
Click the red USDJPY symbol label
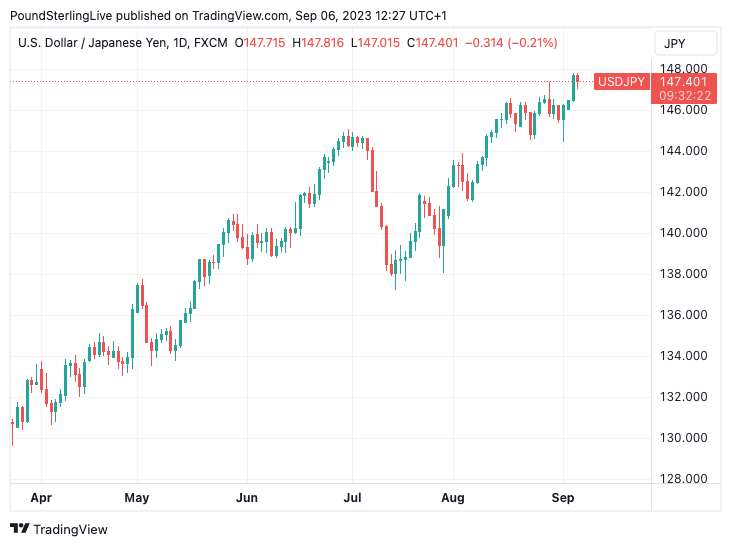coord(621,81)
